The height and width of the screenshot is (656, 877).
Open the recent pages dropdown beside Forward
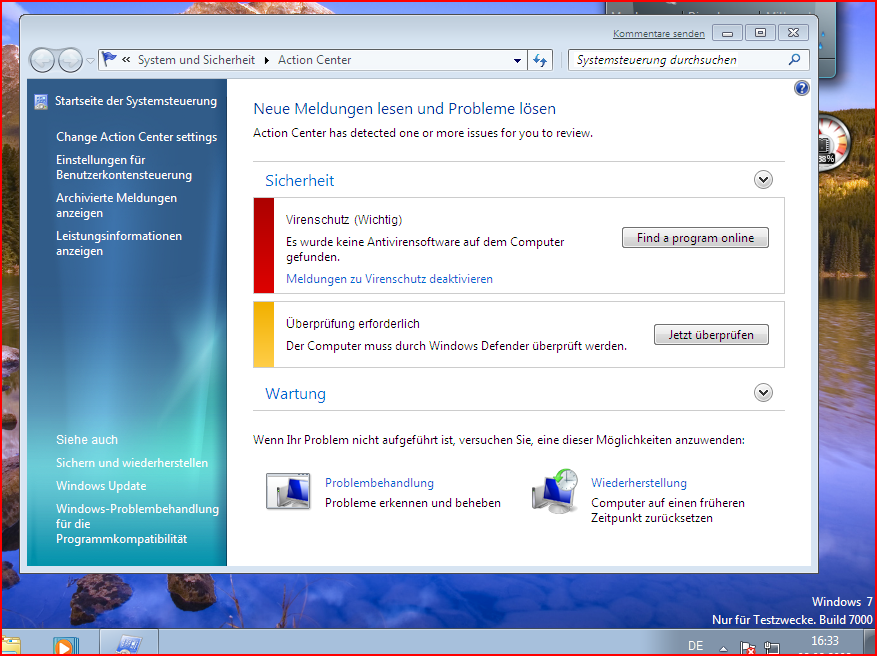(x=90, y=60)
